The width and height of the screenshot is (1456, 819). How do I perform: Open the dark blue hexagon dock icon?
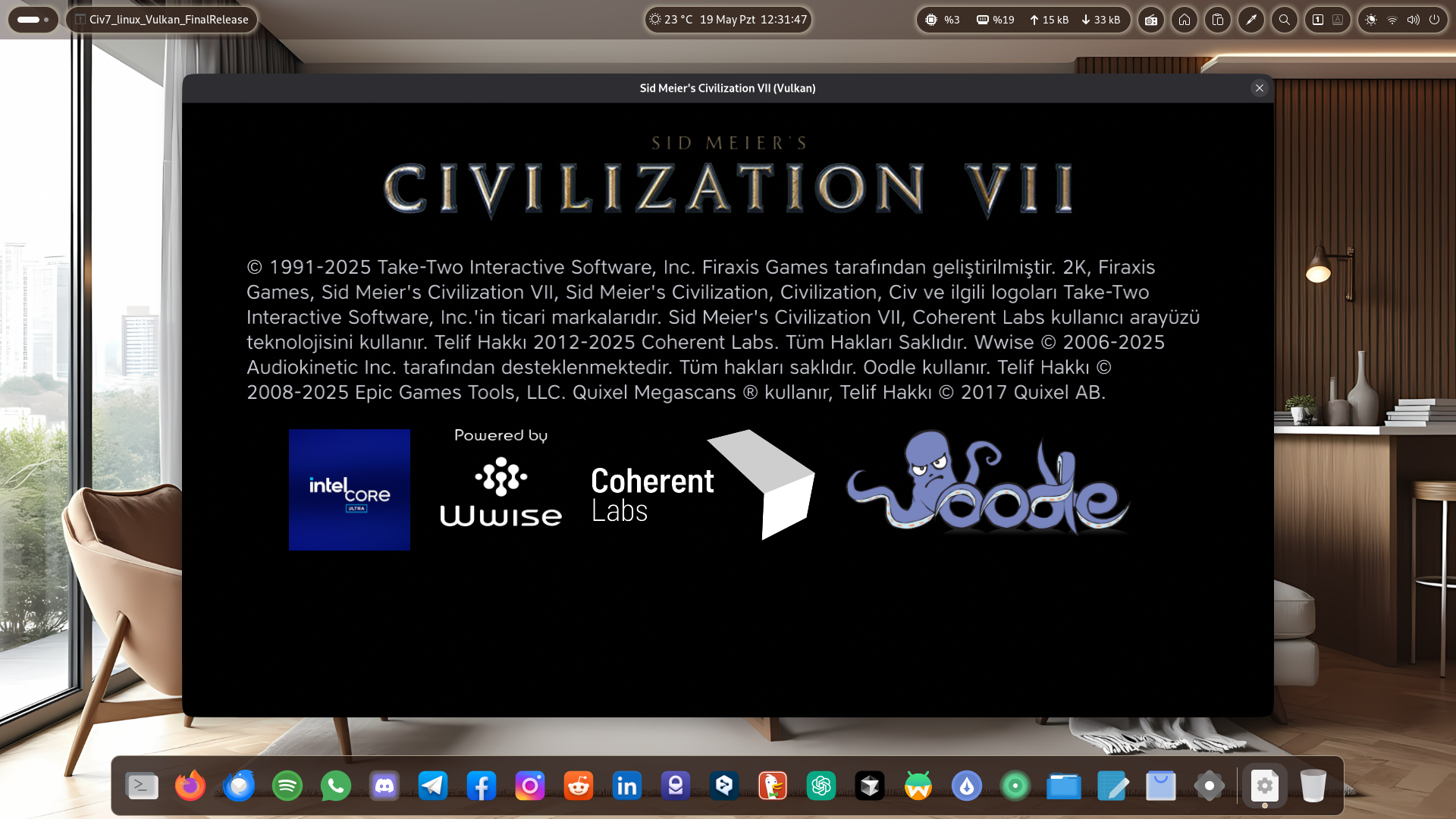[x=724, y=786]
